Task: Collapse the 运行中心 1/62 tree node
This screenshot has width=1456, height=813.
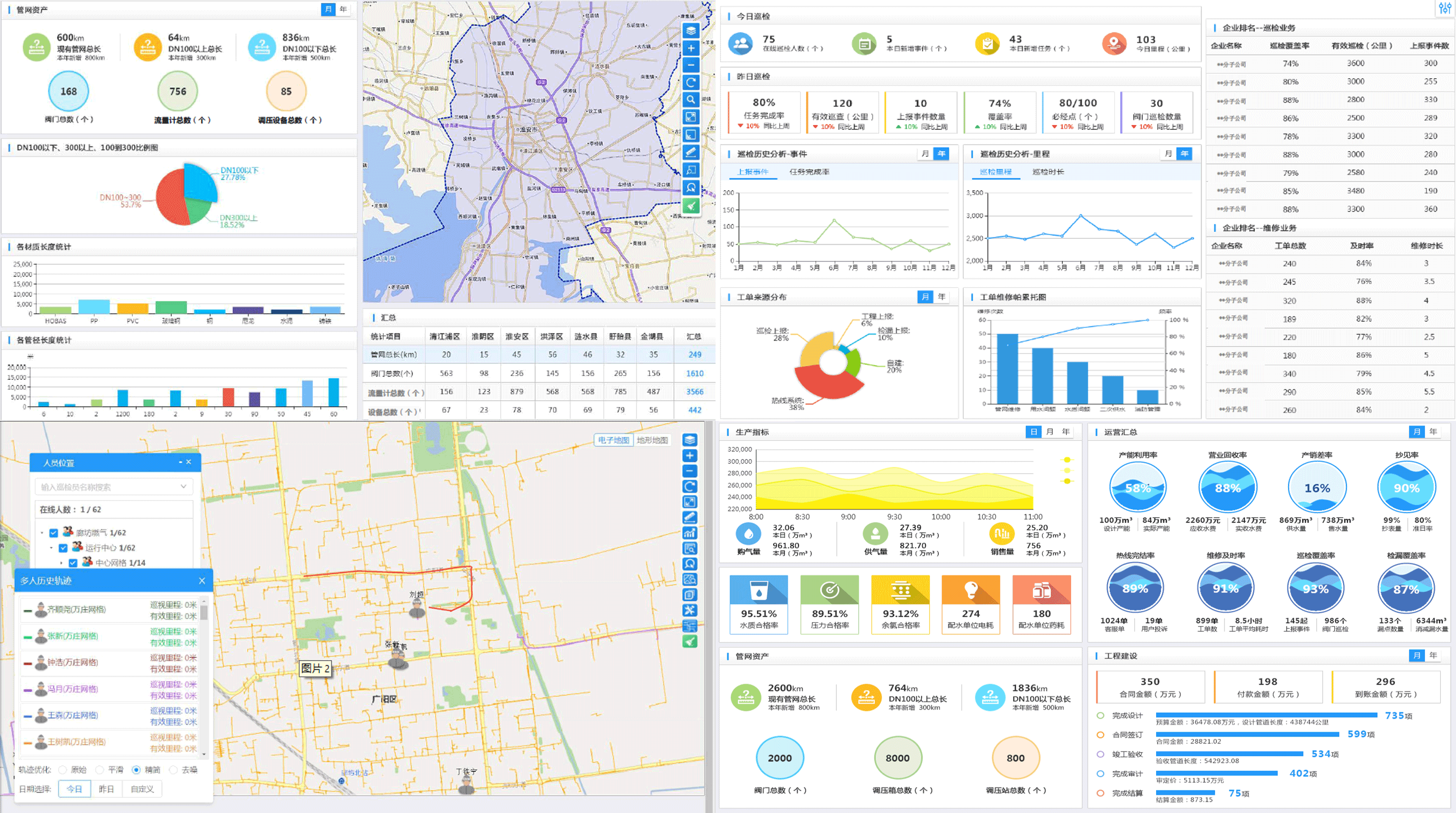Action: click(x=51, y=547)
